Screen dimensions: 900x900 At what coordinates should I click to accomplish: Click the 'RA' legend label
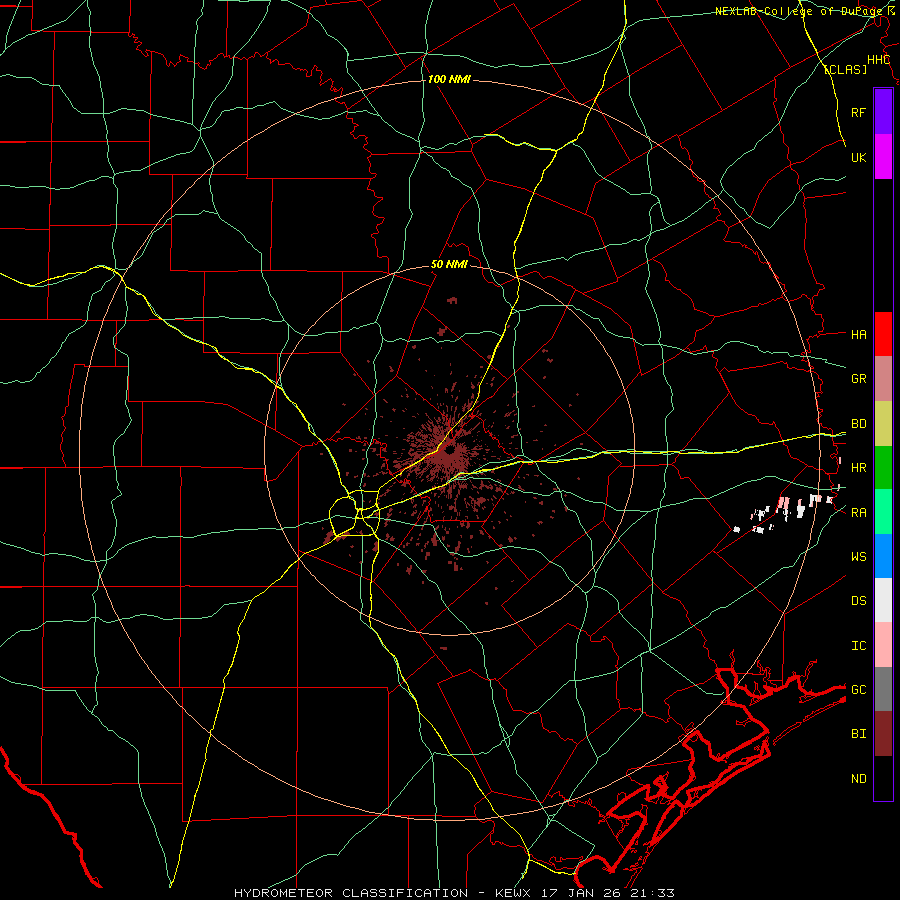[858, 513]
